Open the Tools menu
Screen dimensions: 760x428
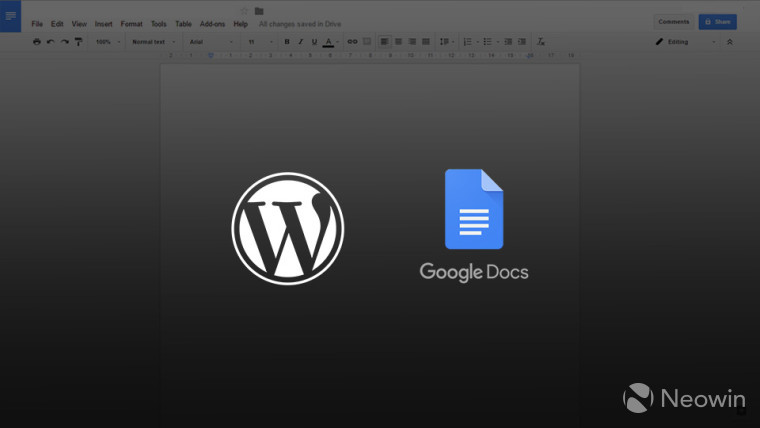[158, 24]
